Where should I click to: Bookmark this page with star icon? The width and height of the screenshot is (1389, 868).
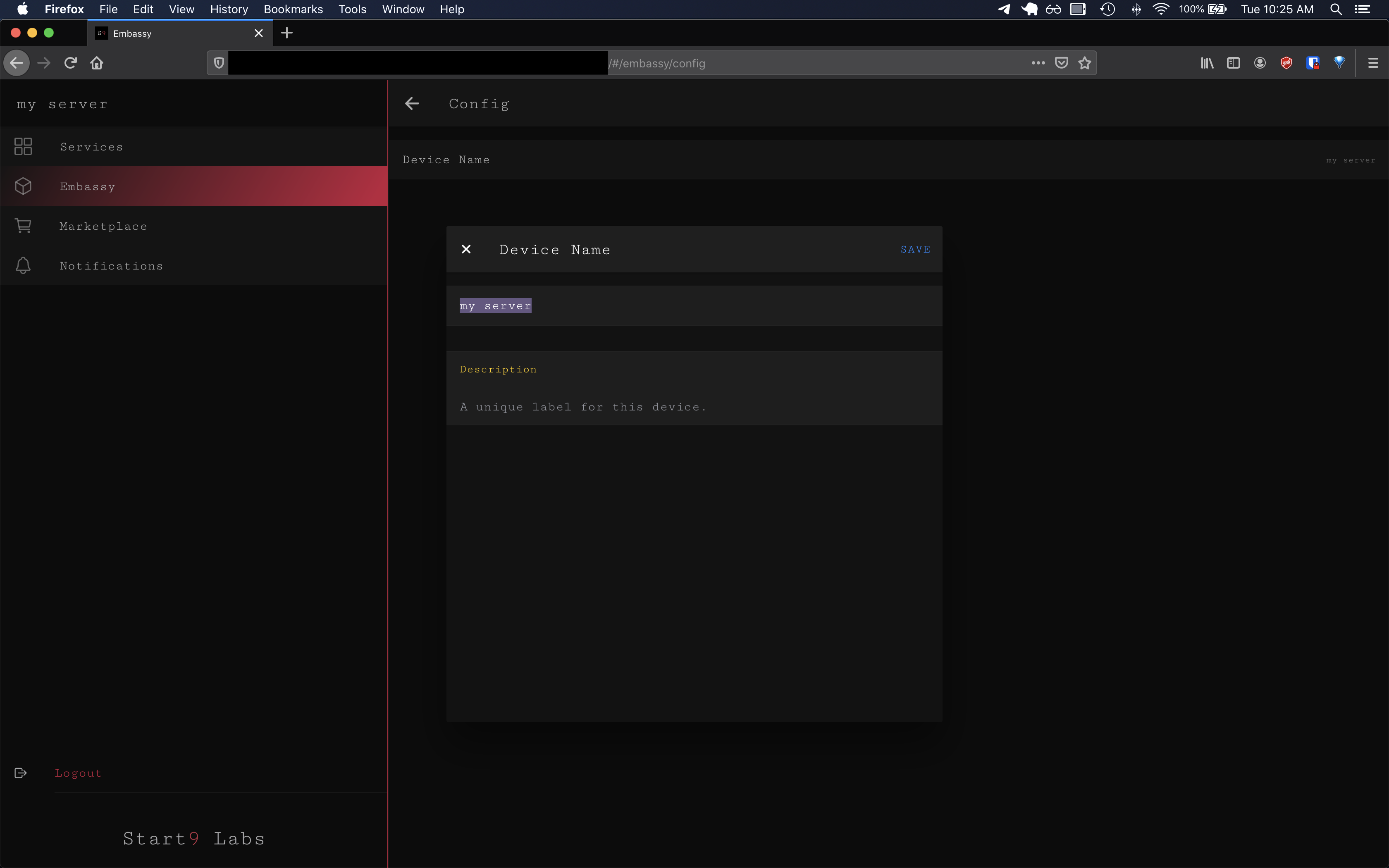click(x=1084, y=63)
